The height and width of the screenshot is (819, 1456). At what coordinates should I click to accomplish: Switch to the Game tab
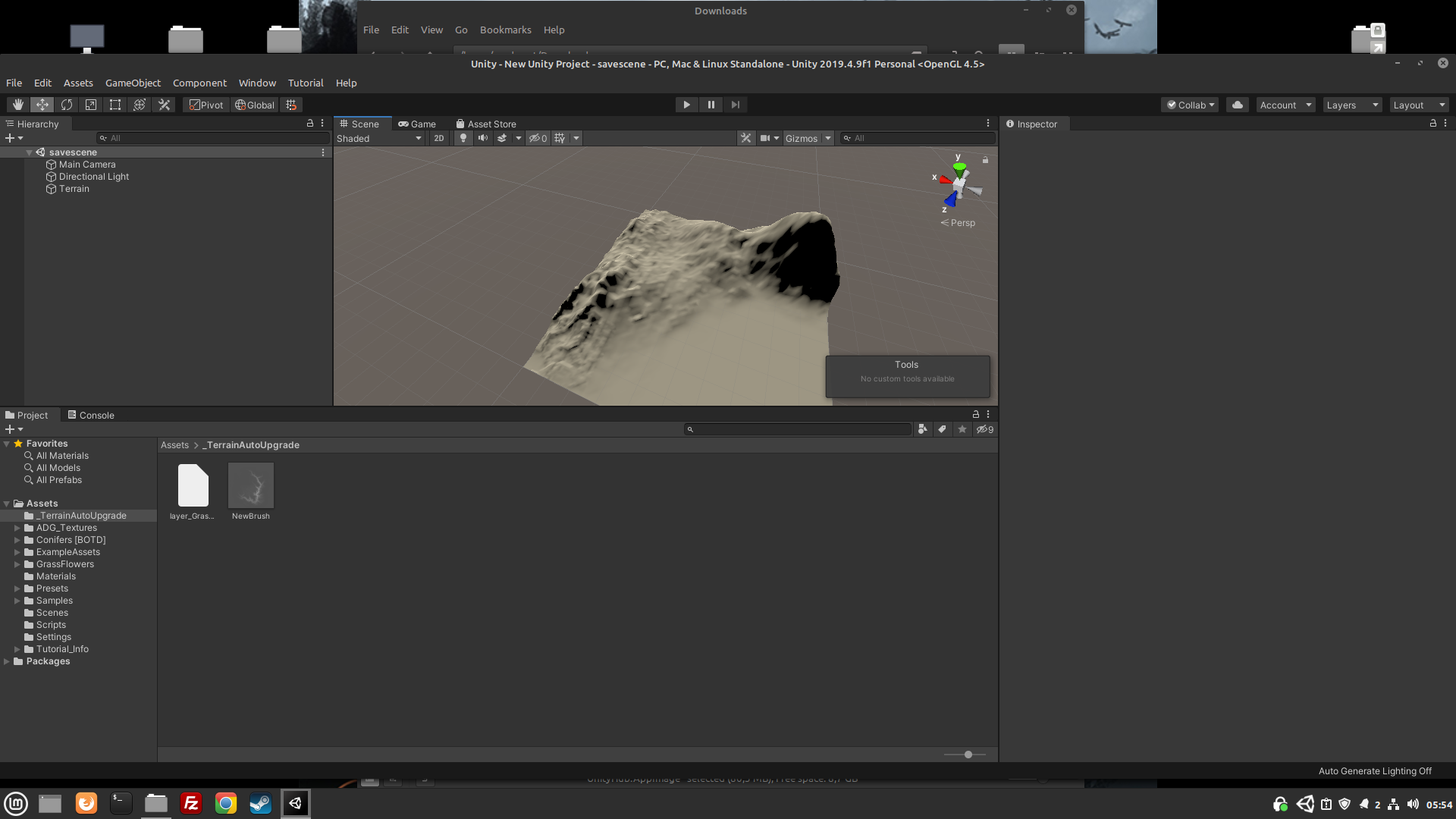click(417, 124)
